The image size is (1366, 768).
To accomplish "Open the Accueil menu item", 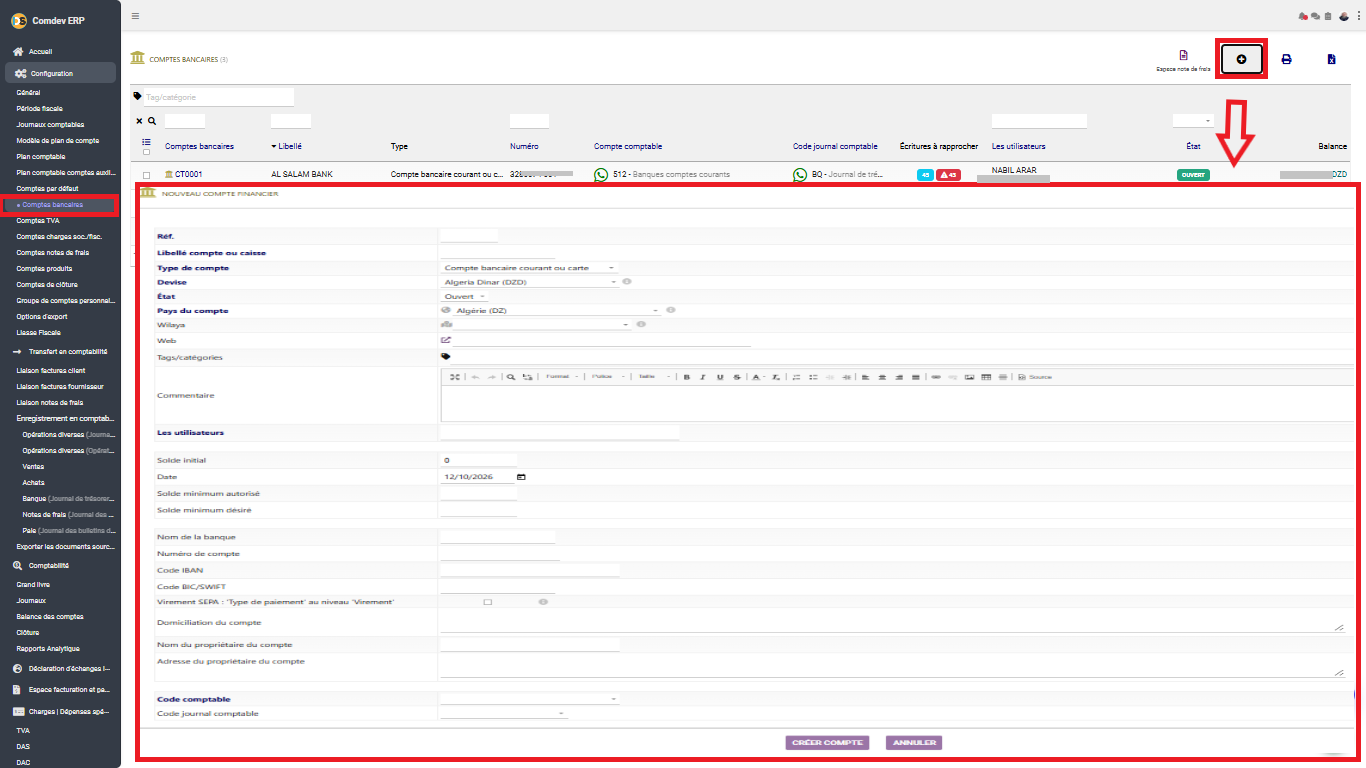I will click(x=41, y=51).
